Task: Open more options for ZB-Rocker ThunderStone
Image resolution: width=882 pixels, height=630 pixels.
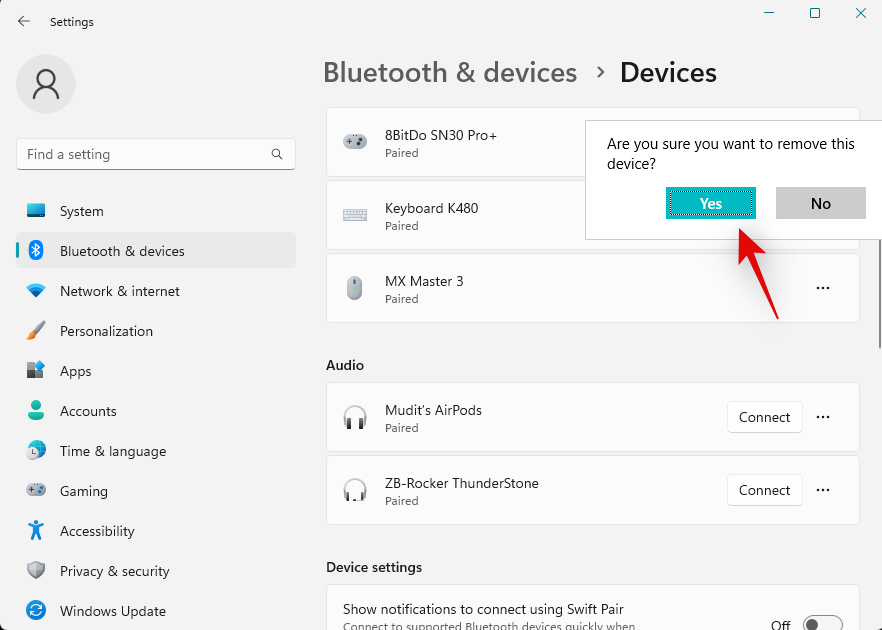Action: (x=823, y=490)
